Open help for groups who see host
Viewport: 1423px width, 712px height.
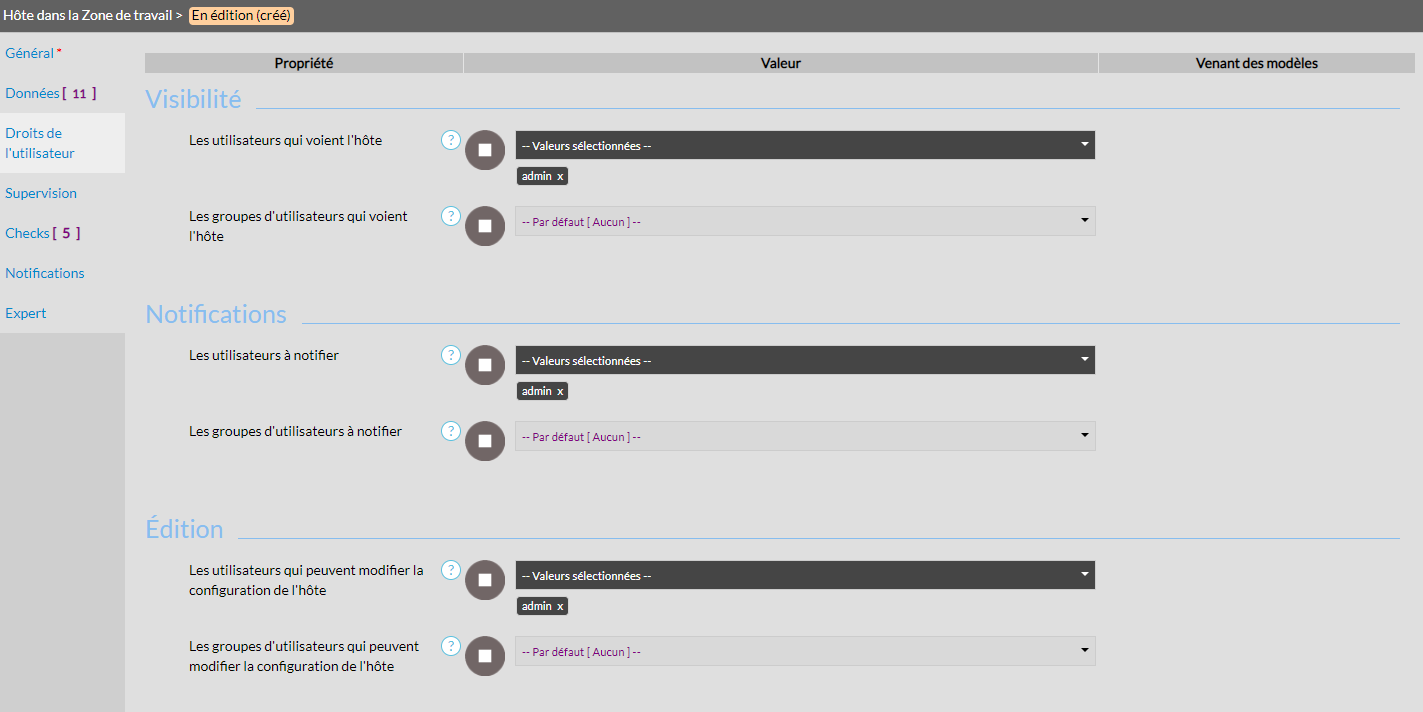(451, 216)
